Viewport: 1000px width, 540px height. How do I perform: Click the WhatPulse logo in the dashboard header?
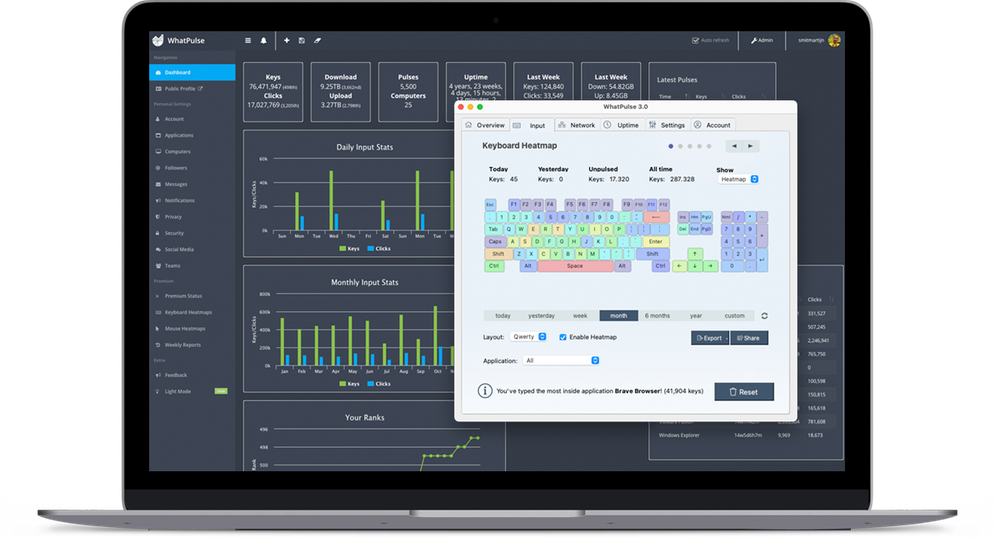pos(179,40)
